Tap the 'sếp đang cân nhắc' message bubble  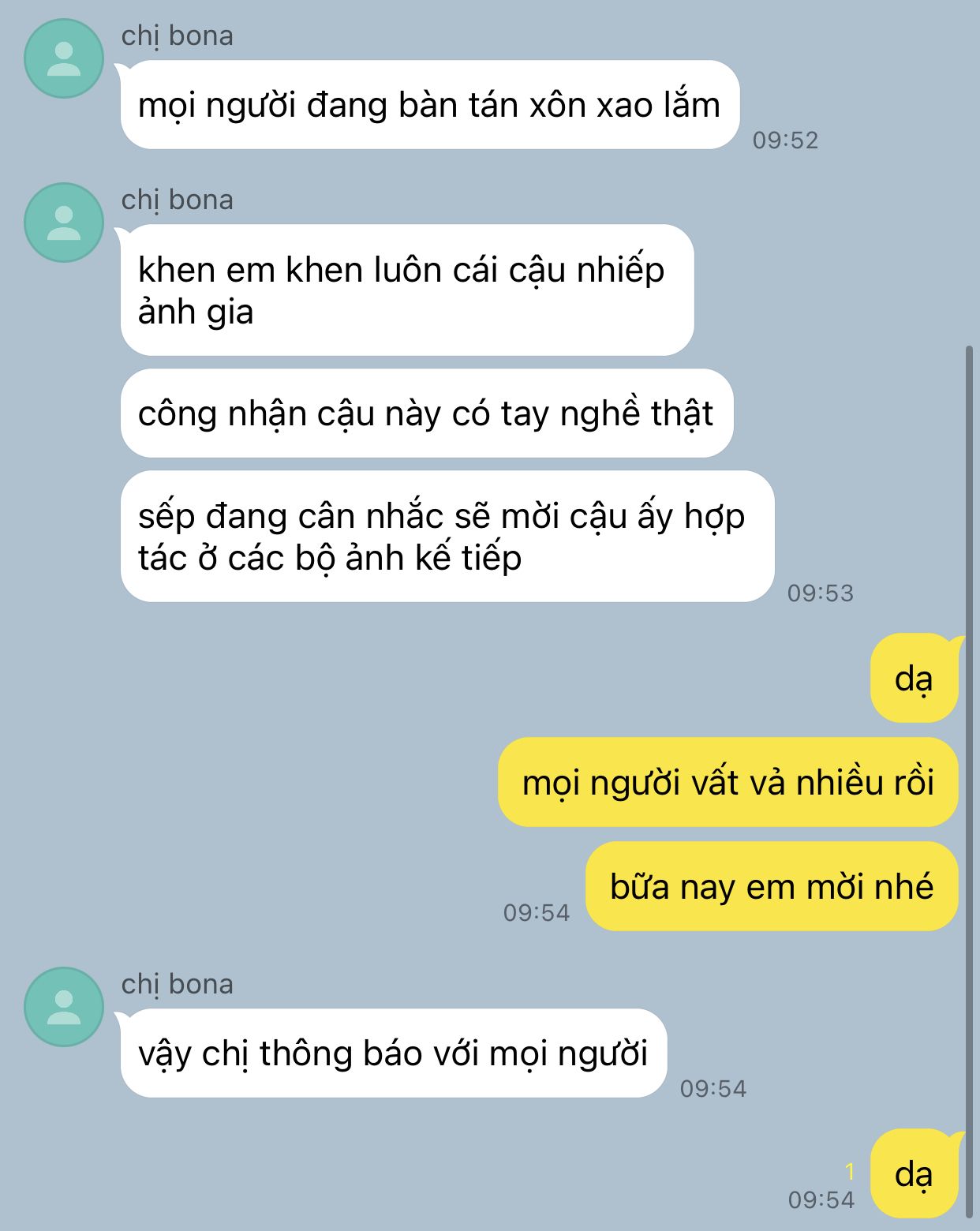447,537
